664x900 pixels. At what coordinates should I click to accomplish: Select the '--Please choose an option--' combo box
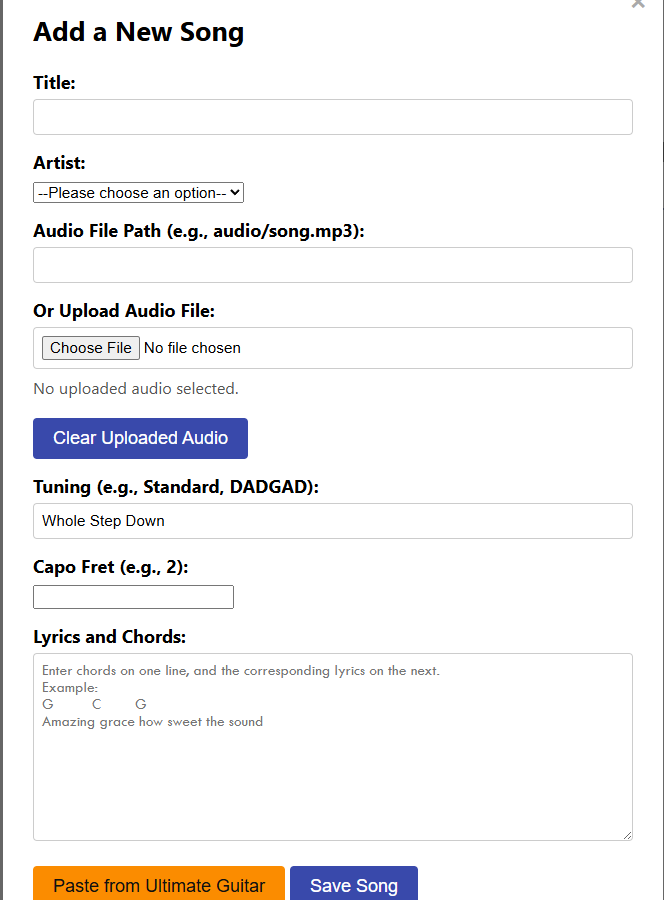[x=138, y=192]
